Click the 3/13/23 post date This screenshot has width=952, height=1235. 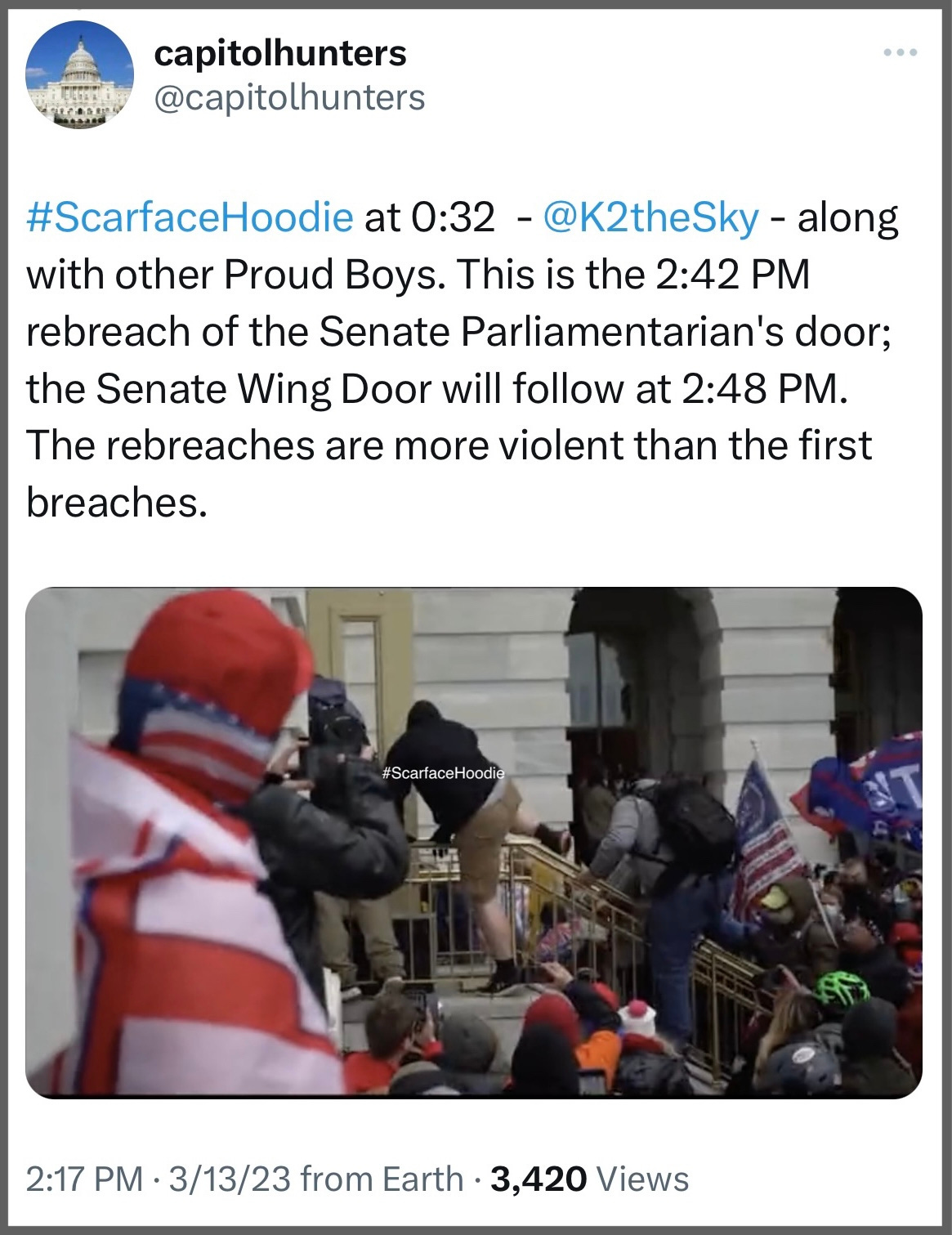[230, 1179]
